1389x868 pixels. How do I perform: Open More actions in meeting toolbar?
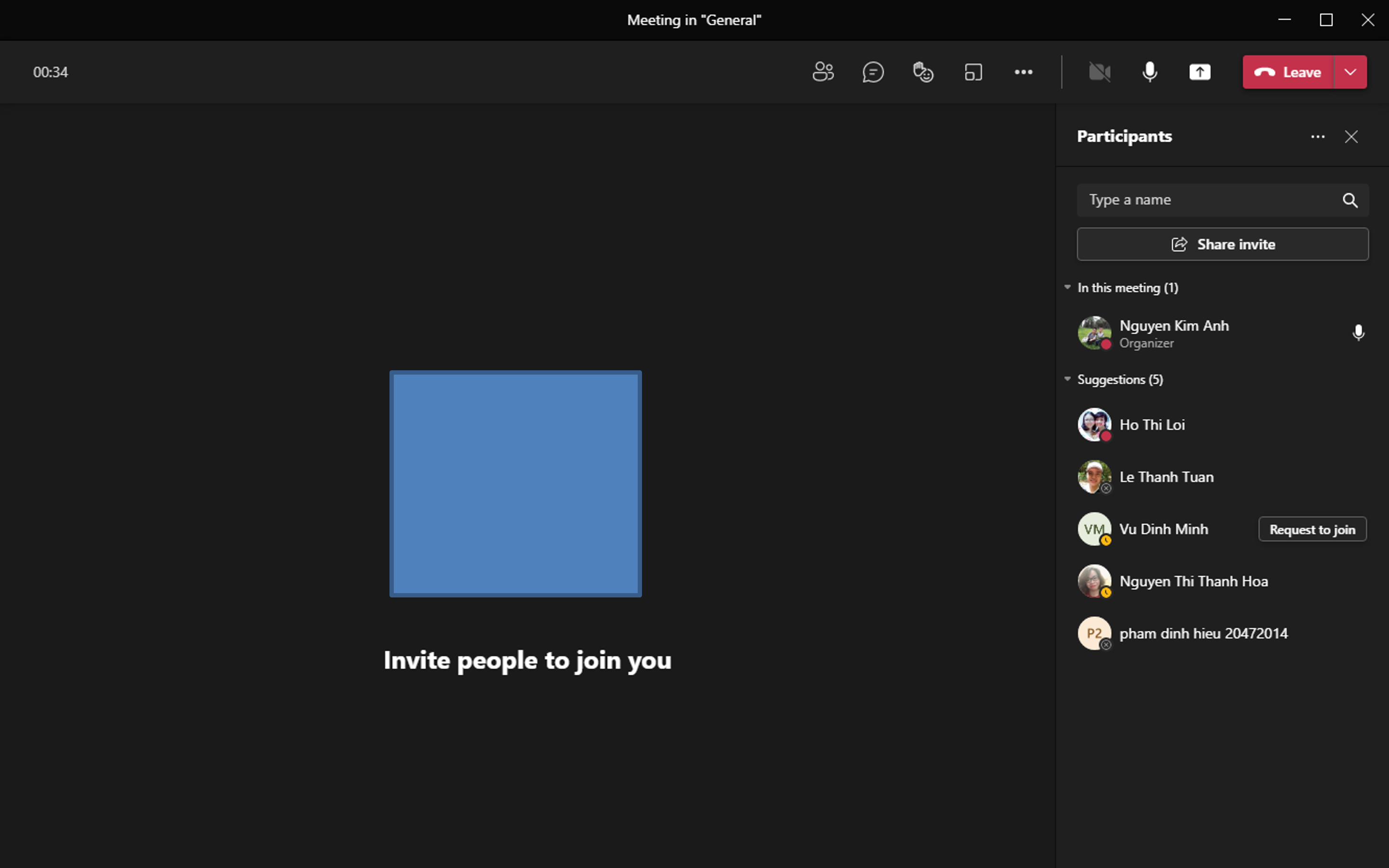pyautogui.click(x=1023, y=72)
